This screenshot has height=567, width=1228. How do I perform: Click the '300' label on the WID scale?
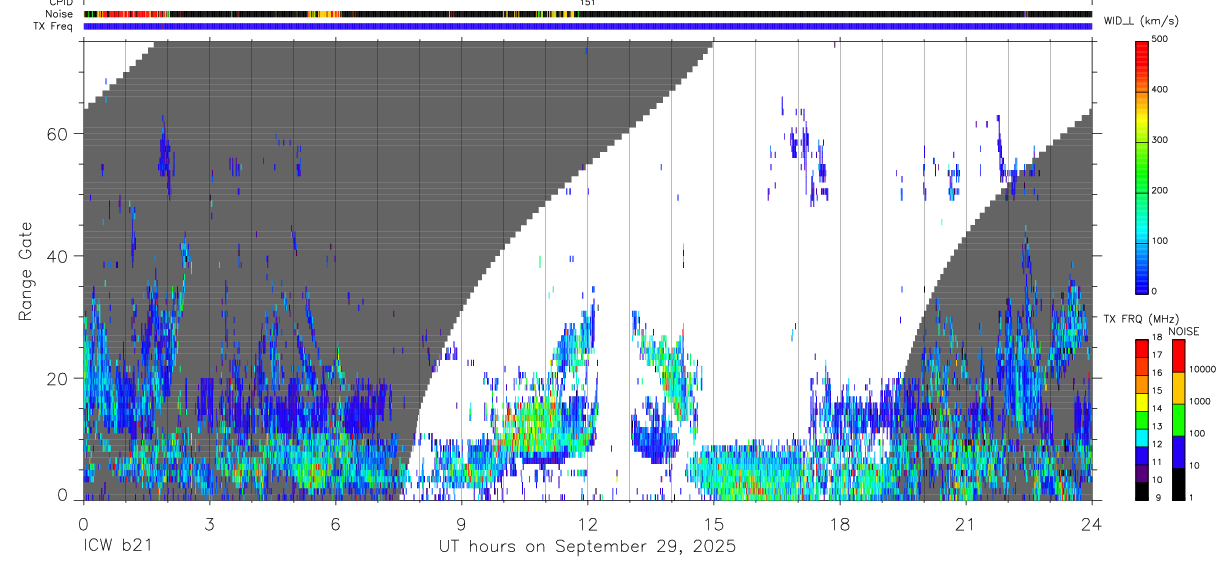(x=1160, y=140)
